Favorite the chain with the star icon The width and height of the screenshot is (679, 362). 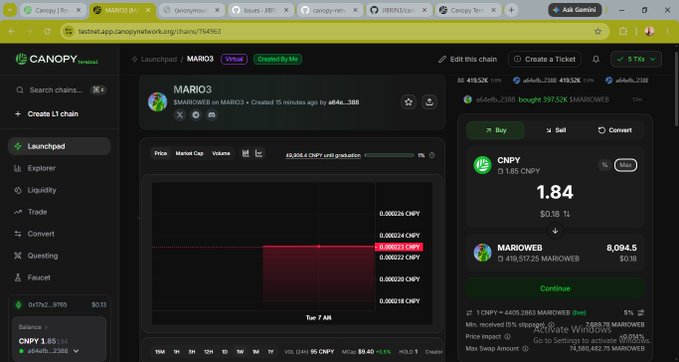(408, 102)
